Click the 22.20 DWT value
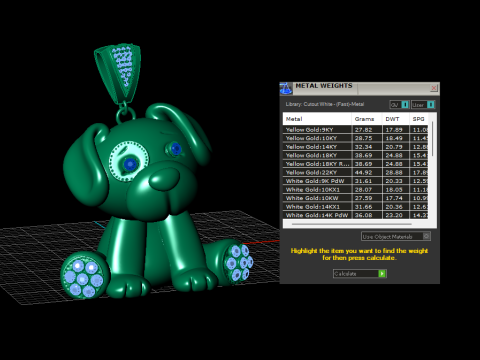Image resolution: width=480 pixels, height=360 pixels. 394,215
